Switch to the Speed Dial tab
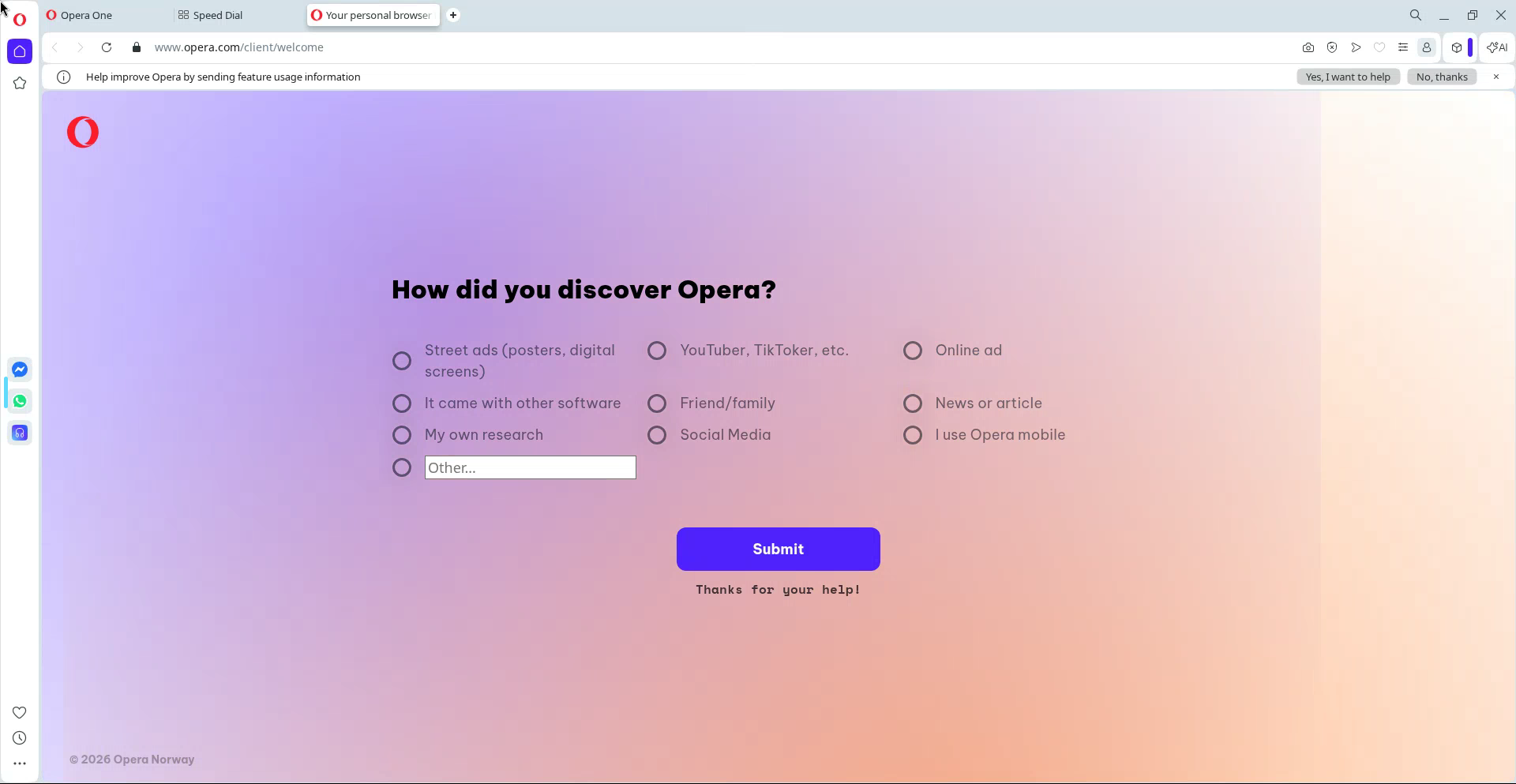 (x=218, y=15)
